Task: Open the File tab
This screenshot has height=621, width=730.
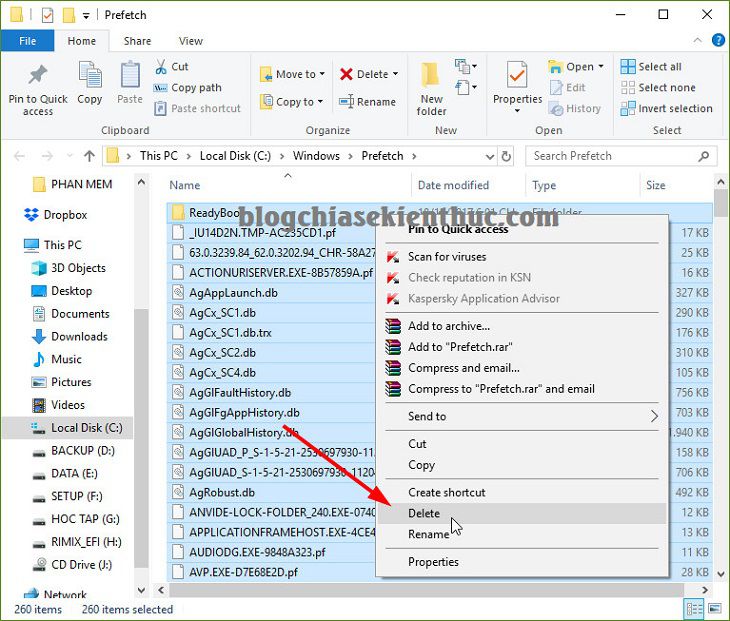Action: [x=27, y=41]
